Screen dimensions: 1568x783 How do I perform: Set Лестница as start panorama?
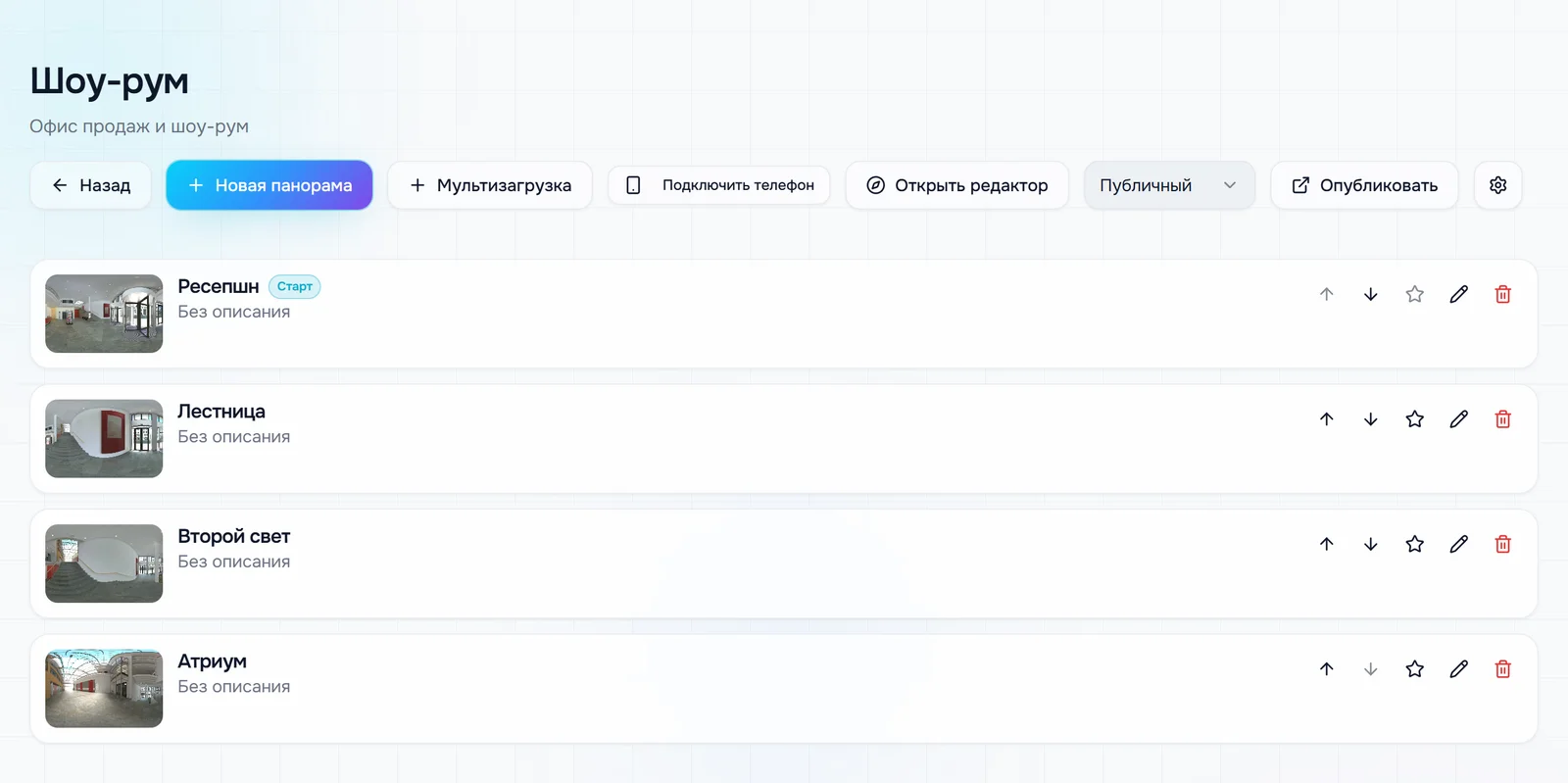click(1414, 419)
